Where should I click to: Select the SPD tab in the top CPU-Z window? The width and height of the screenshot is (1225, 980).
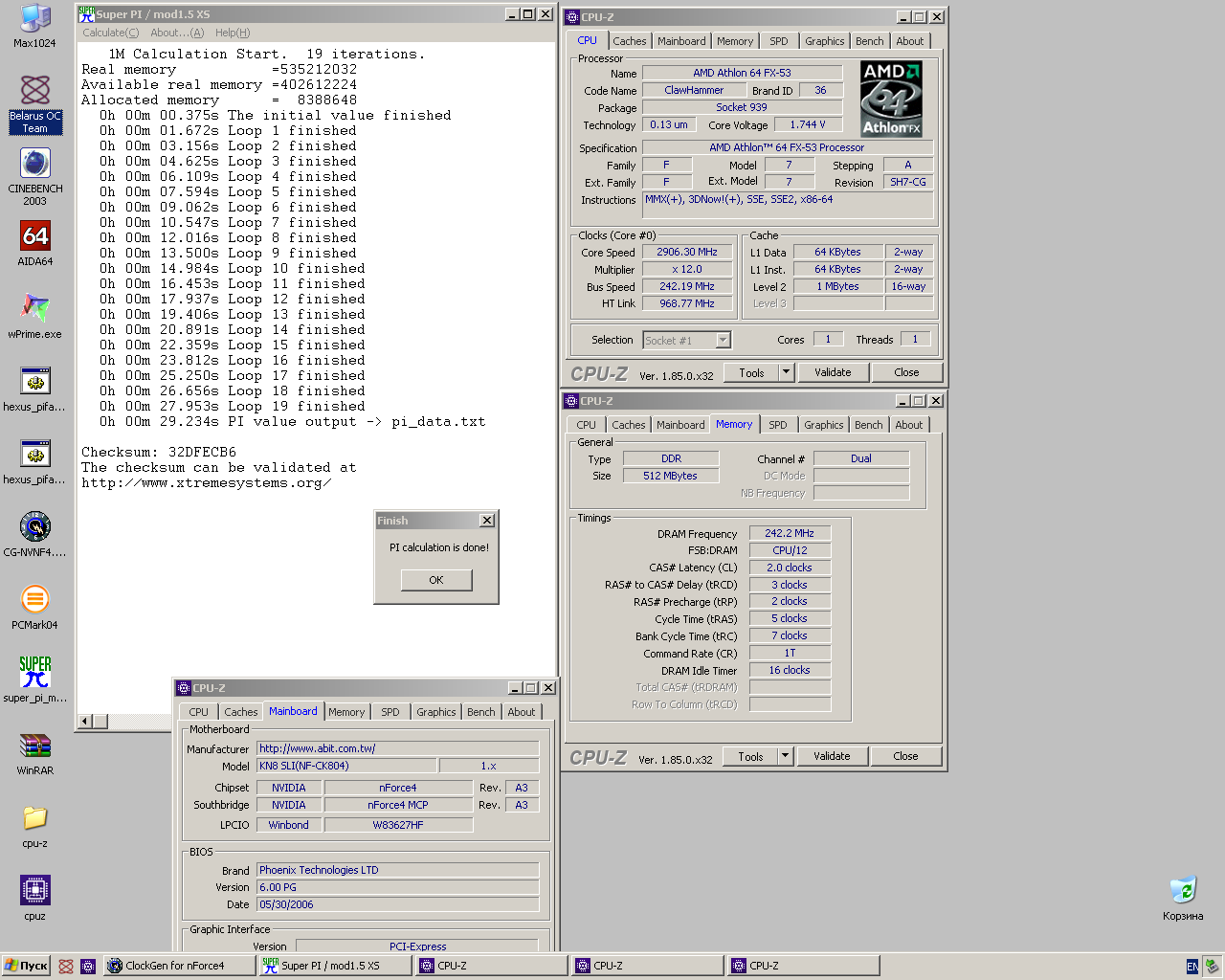pyautogui.click(x=779, y=41)
